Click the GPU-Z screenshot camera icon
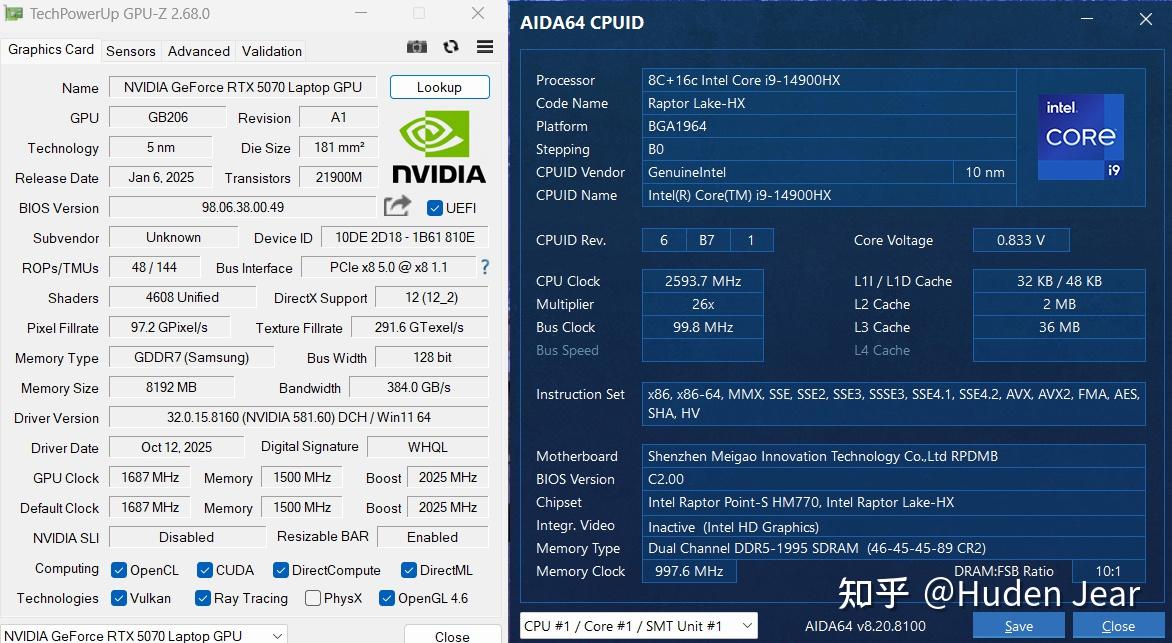Image resolution: width=1172 pixels, height=643 pixels. click(416, 46)
